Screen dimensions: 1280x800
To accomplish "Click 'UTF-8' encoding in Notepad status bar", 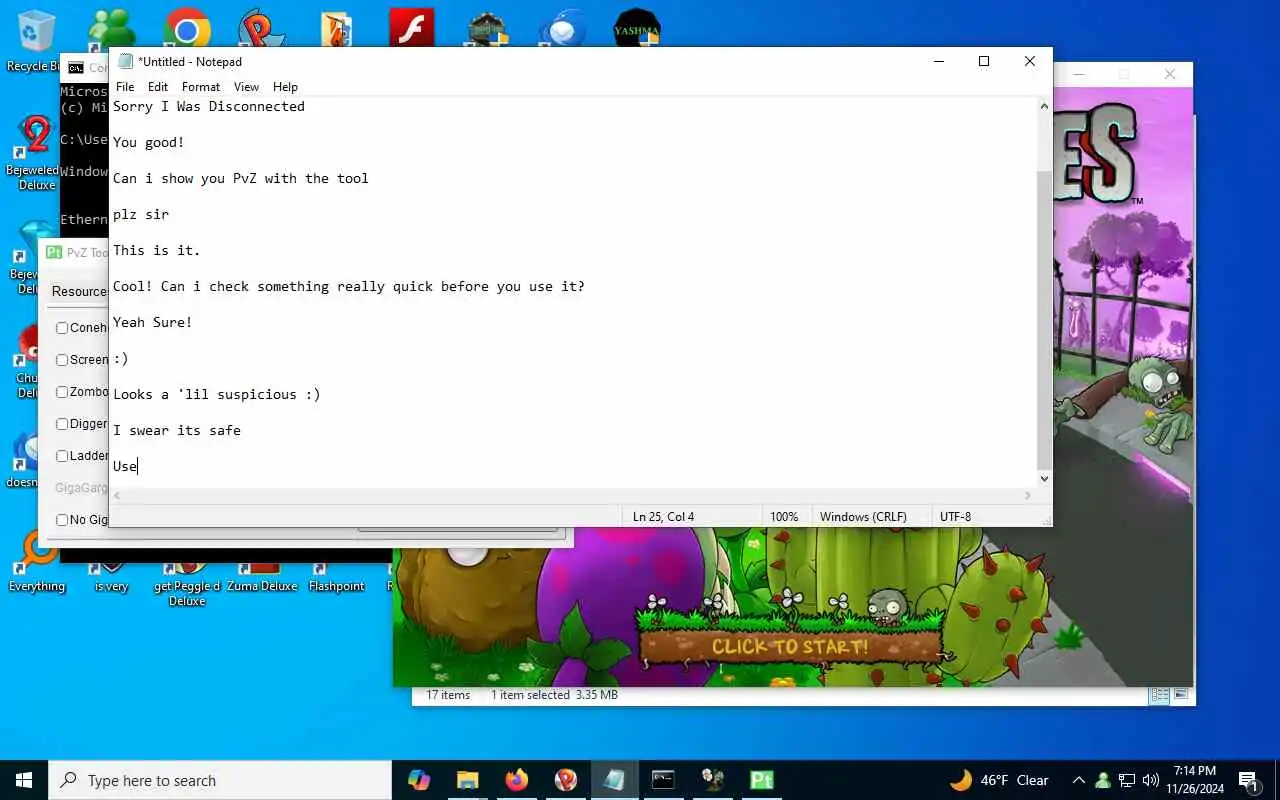I will click(x=955, y=517).
